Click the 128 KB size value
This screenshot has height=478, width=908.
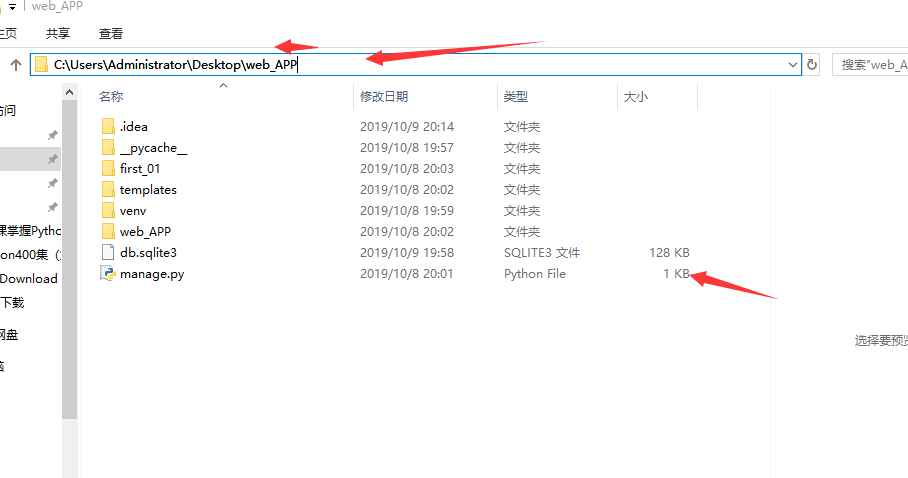(x=669, y=253)
